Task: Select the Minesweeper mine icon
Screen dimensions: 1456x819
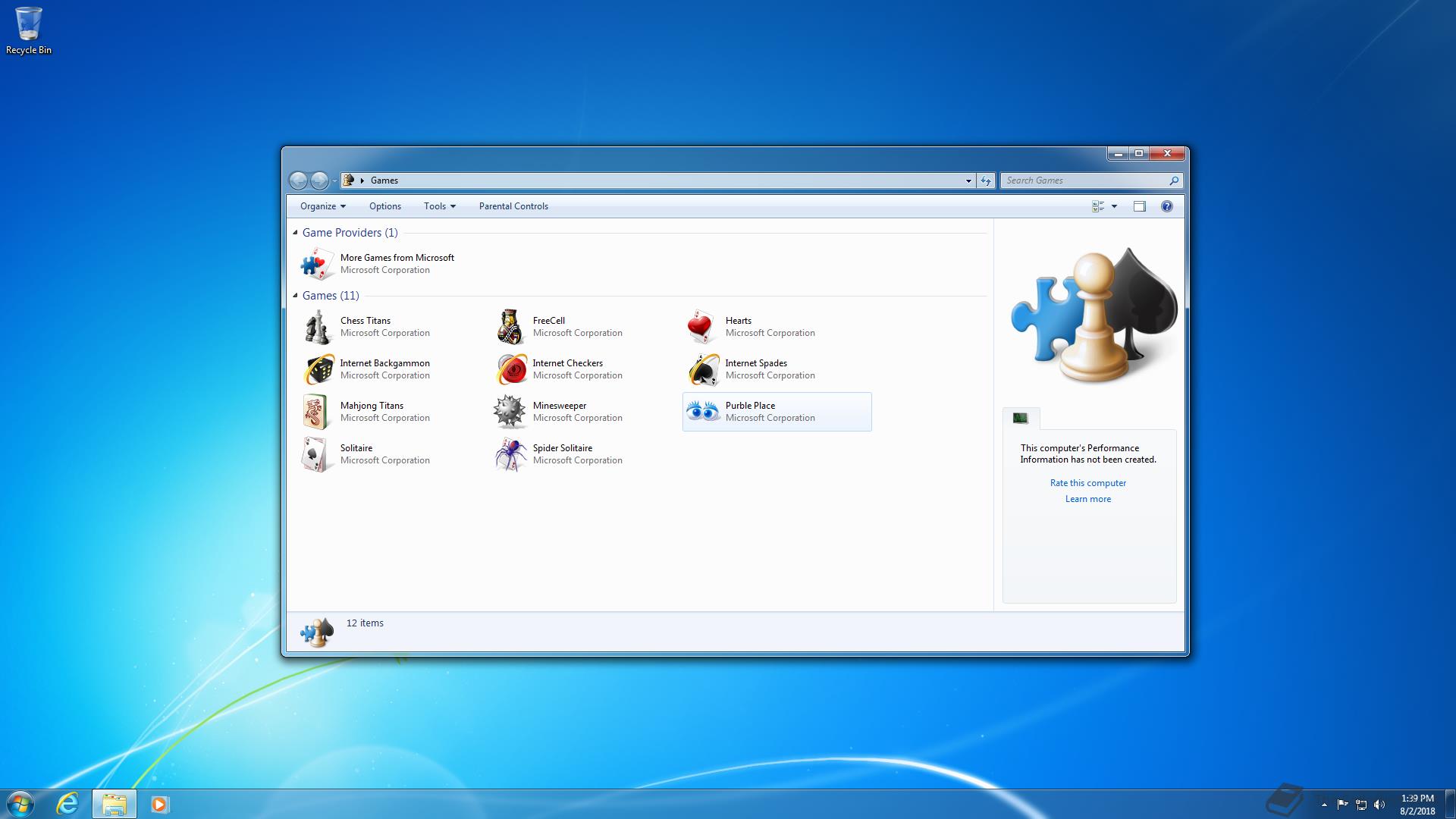Action: tap(510, 412)
